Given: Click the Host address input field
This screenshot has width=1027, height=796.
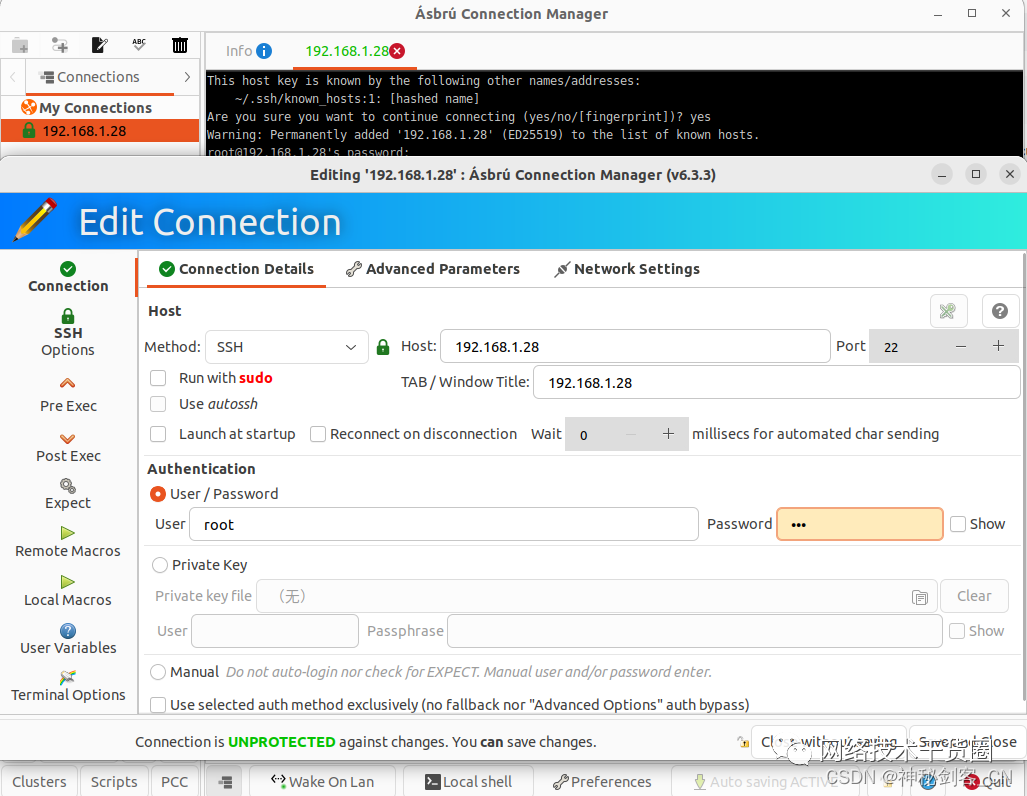Looking at the screenshot, I should 635,347.
